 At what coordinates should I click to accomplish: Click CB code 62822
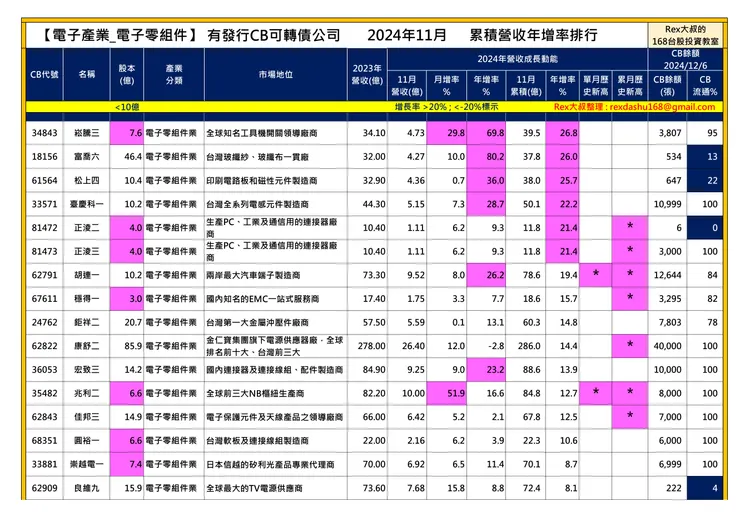(x=44, y=346)
